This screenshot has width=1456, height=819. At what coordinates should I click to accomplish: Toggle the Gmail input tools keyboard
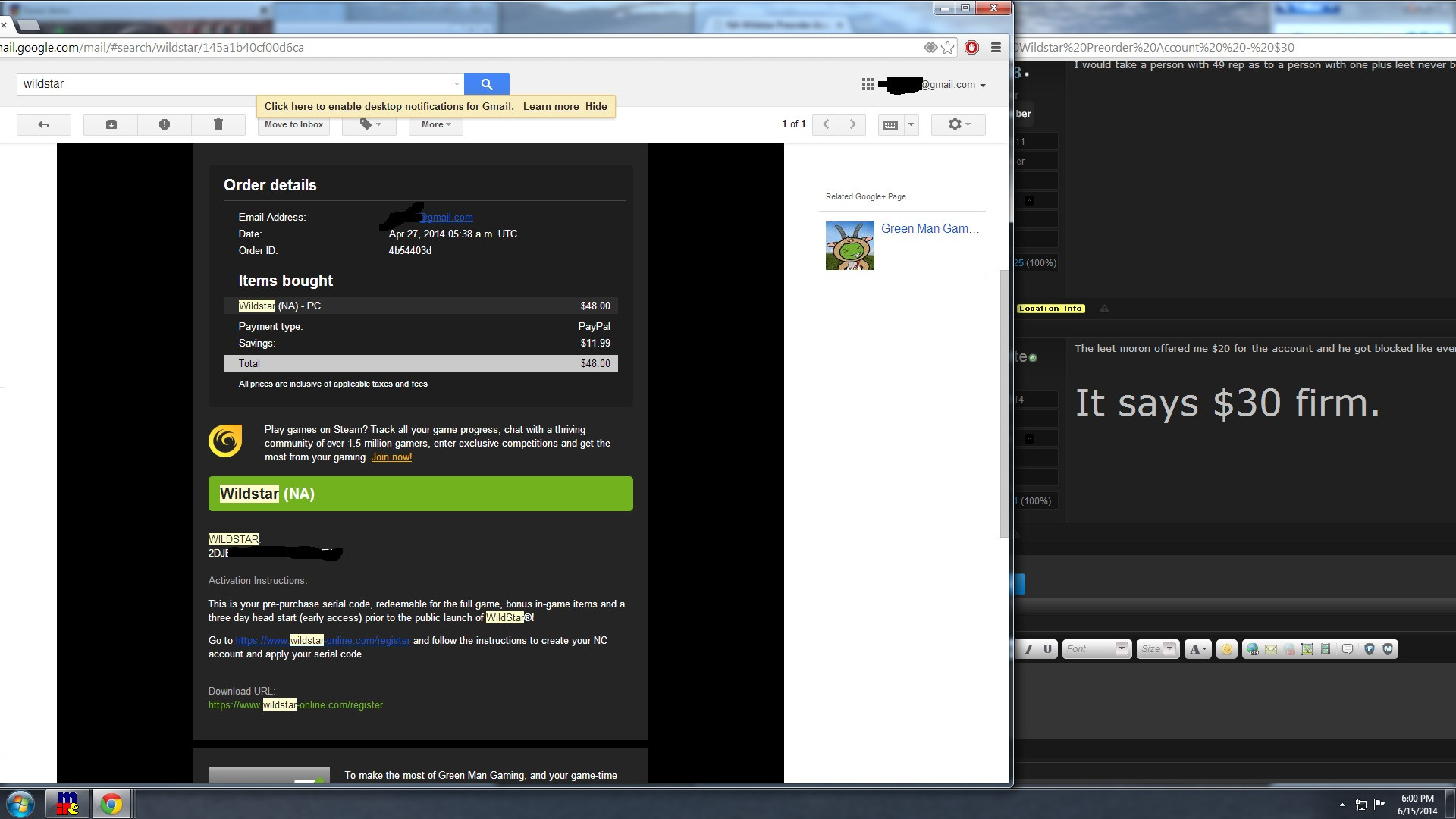point(891,124)
